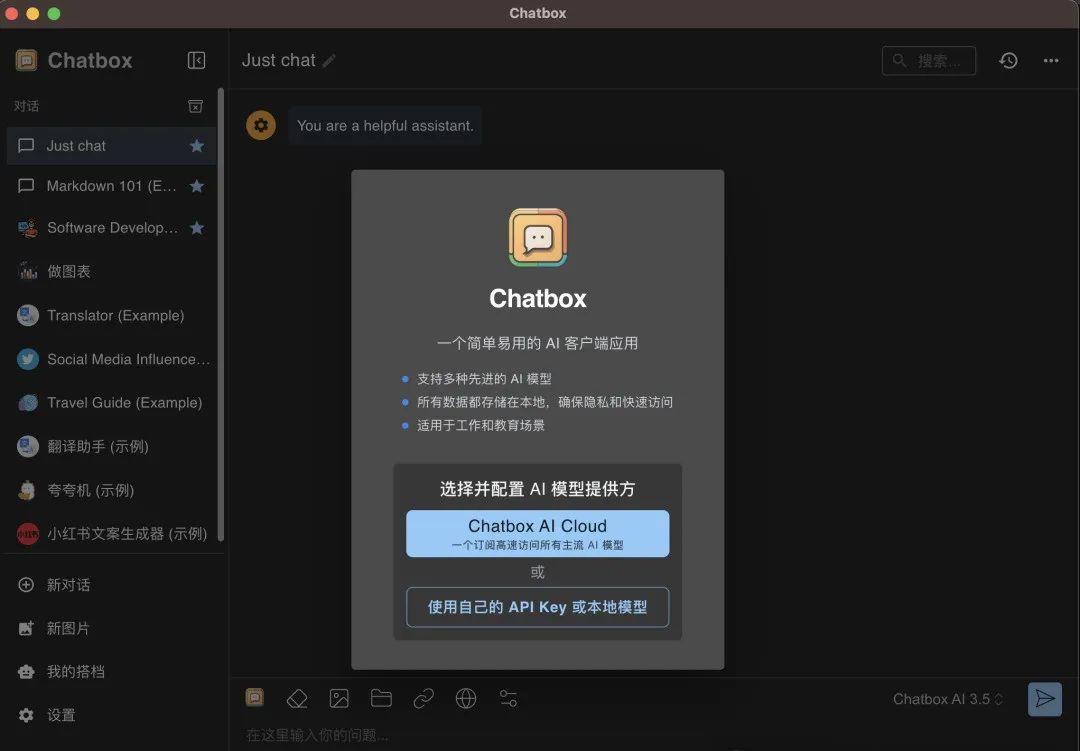Open the Markdown 101 conversation
This screenshot has height=751, width=1080.
(x=112, y=186)
